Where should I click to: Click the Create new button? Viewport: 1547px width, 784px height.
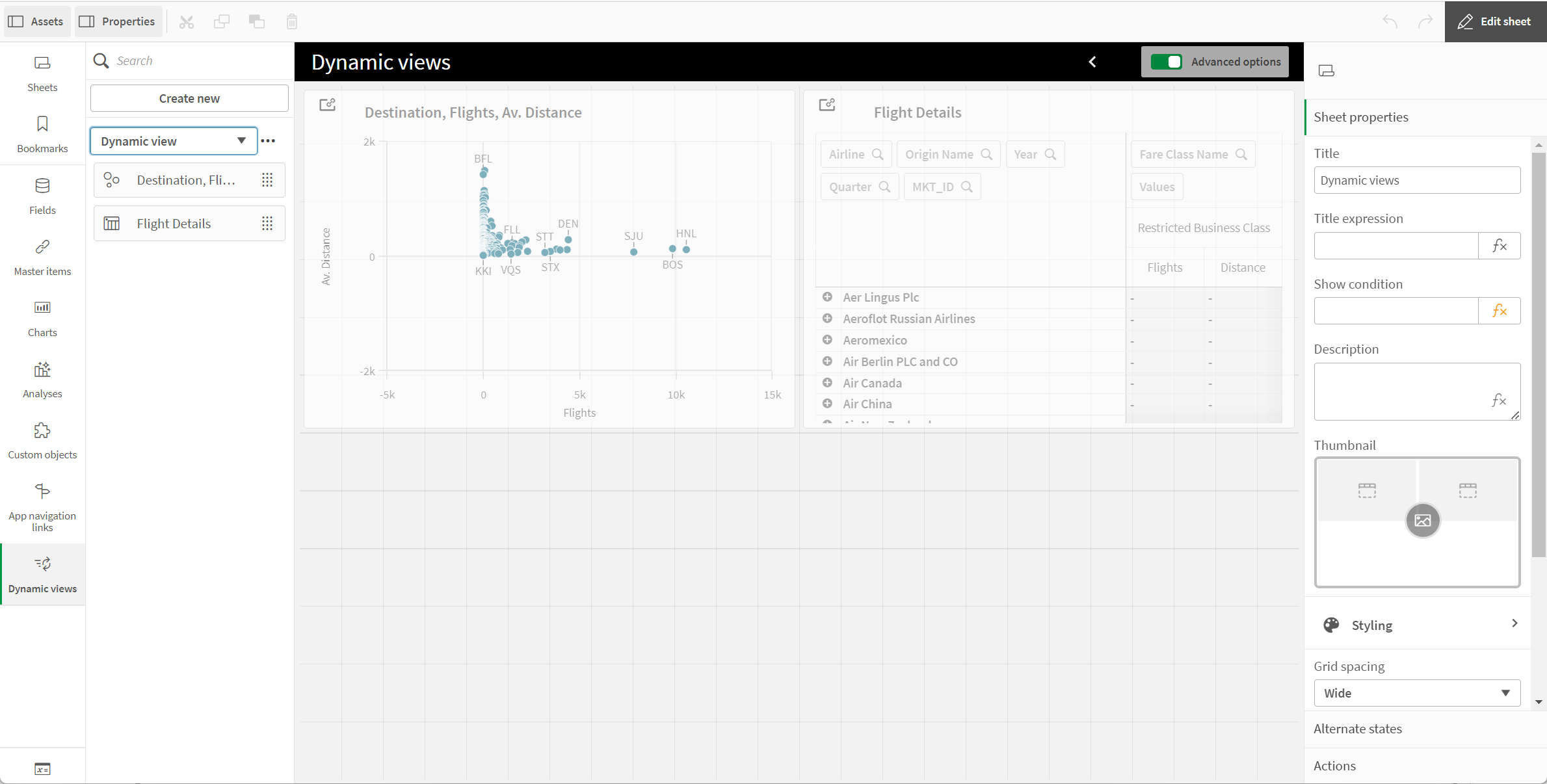pyautogui.click(x=189, y=98)
